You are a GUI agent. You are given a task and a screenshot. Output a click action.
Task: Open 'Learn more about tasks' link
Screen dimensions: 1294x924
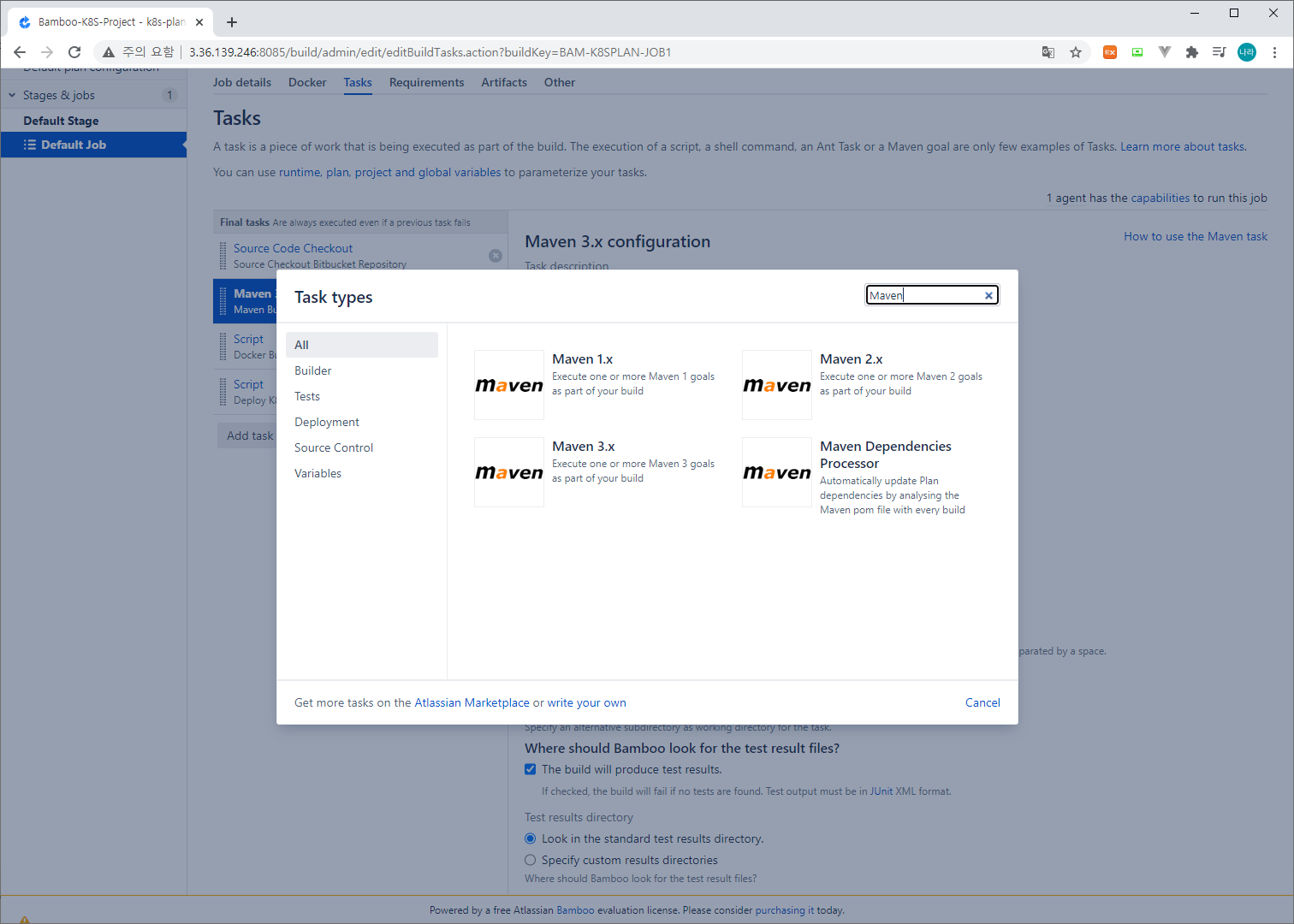point(1183,146)
